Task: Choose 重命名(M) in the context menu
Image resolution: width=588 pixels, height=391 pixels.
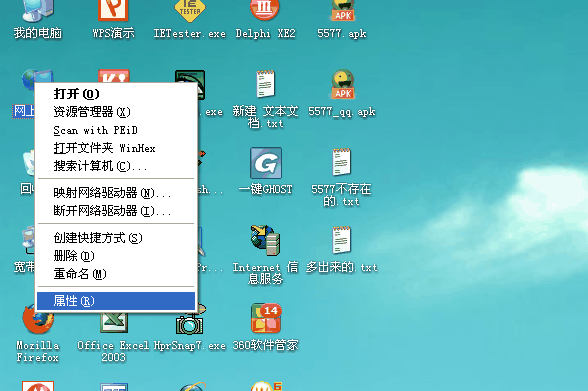Action: tap(116, 274)
